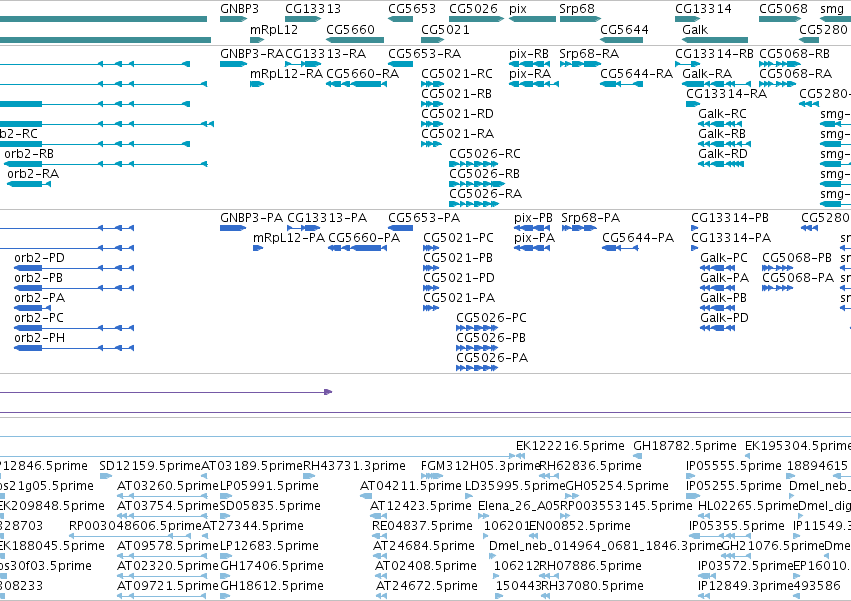
Task: Open the LD35995.5prime EST label
Action: tap(516, 486)
